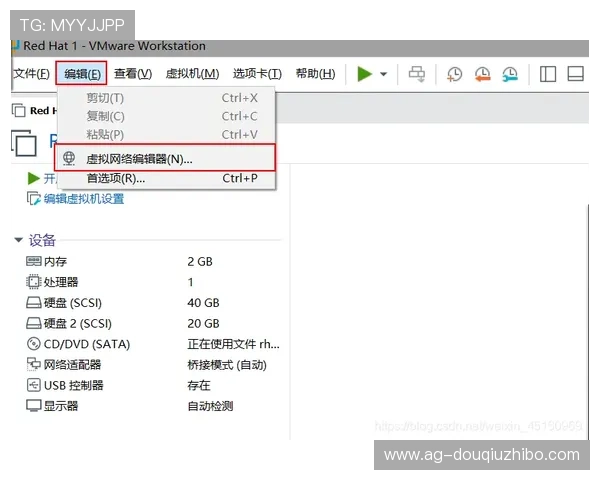Open snapshot manager with wrench clock icon
600x480 pixels.
coord(510,73)
